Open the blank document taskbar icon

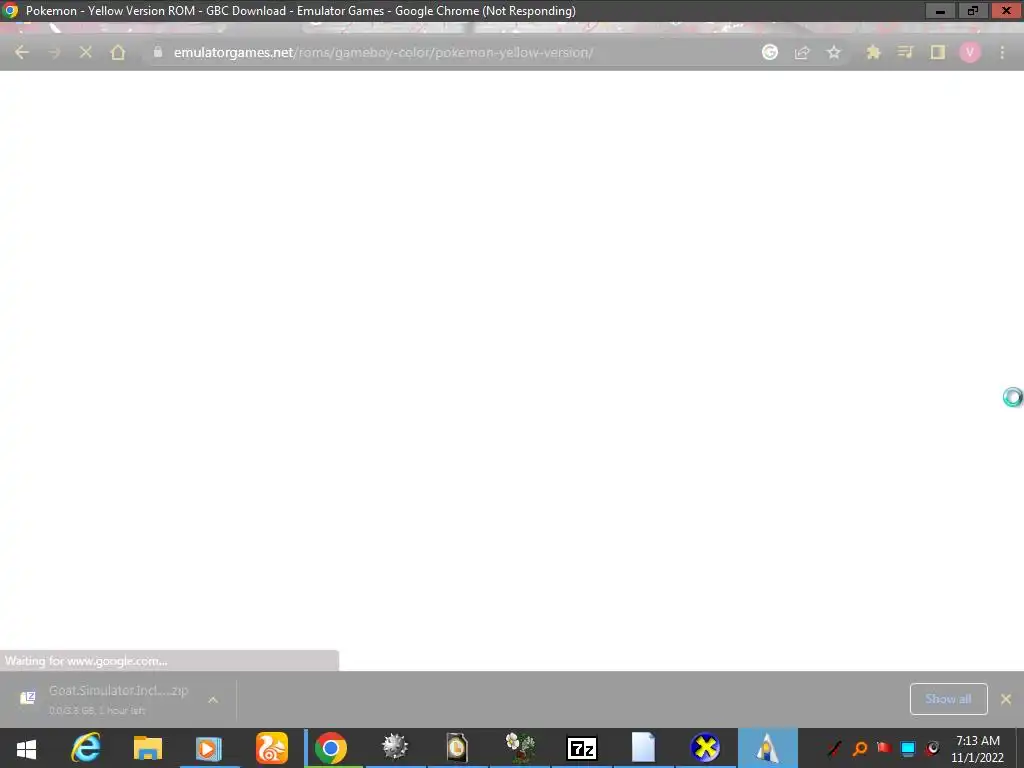[643, 748]
